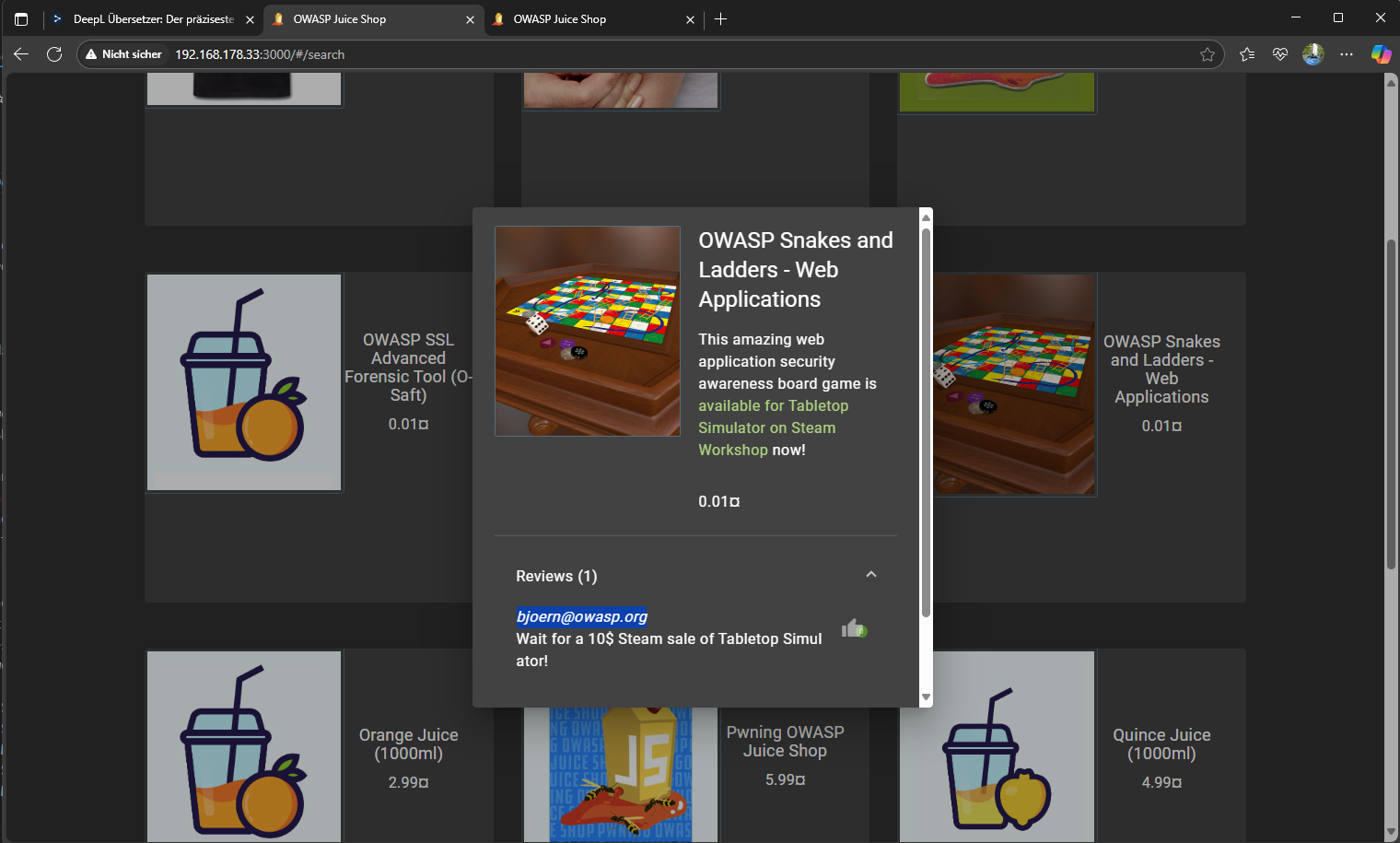The image size is (1400, 843).
Task: Click the bjoern@owasp.org review author
Action: click(x=581, y=616)
